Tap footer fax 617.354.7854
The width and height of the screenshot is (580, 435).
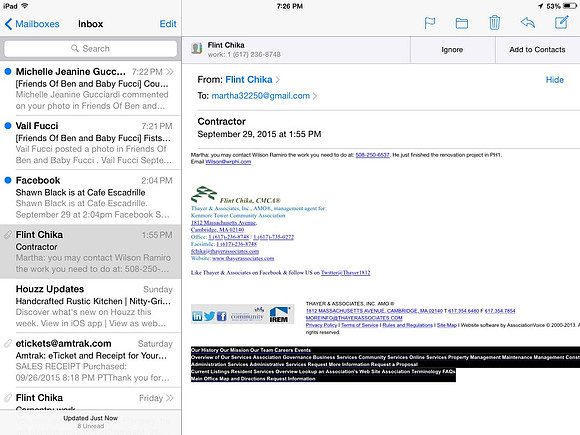[500, 311]
